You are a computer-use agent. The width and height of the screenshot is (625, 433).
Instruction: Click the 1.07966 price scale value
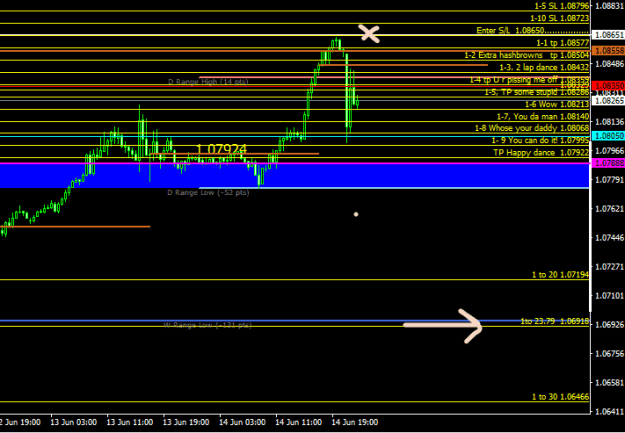[x=609, y=151]
